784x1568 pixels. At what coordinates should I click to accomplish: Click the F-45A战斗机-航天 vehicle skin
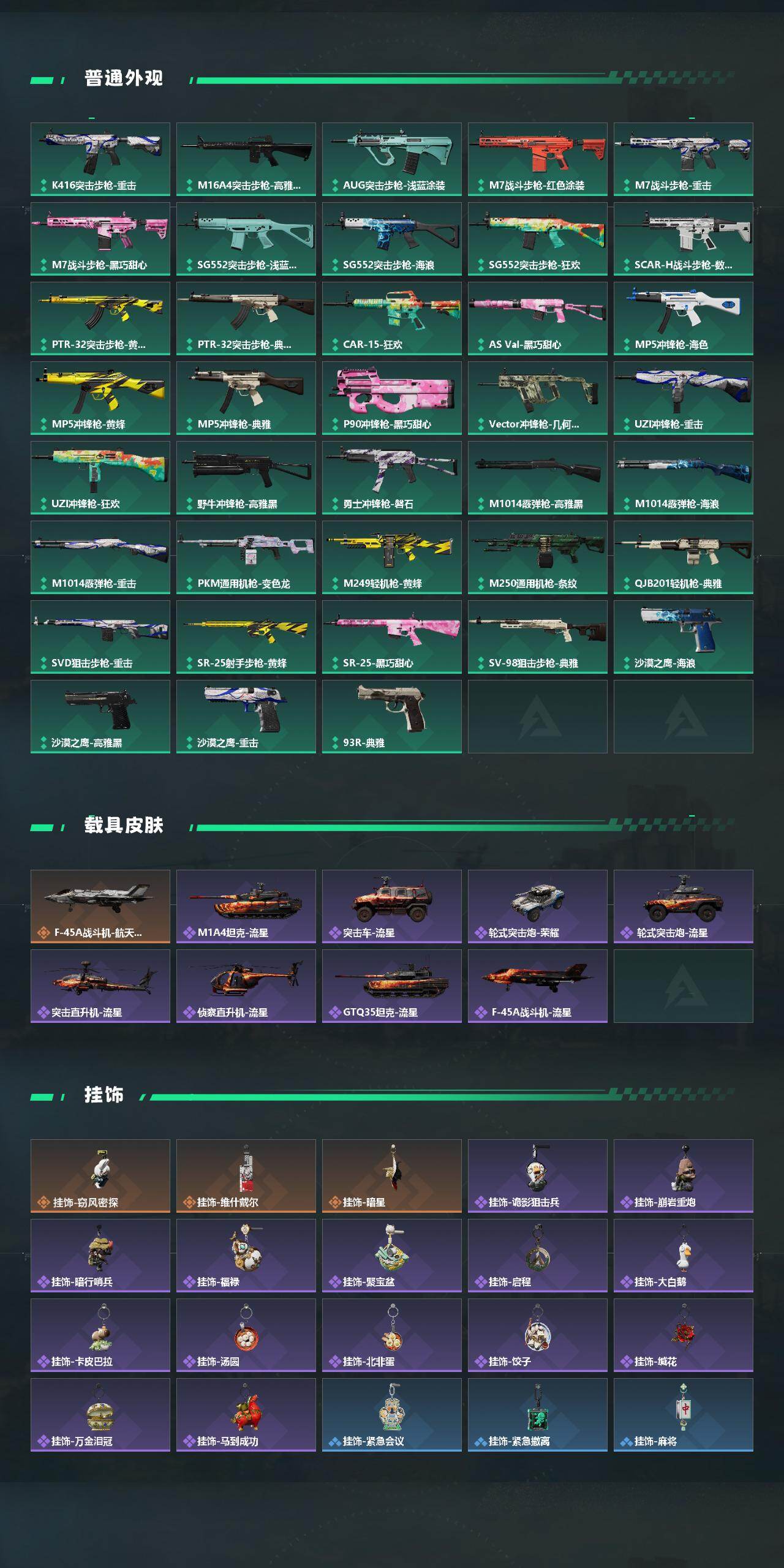click(x=100, y=907)
